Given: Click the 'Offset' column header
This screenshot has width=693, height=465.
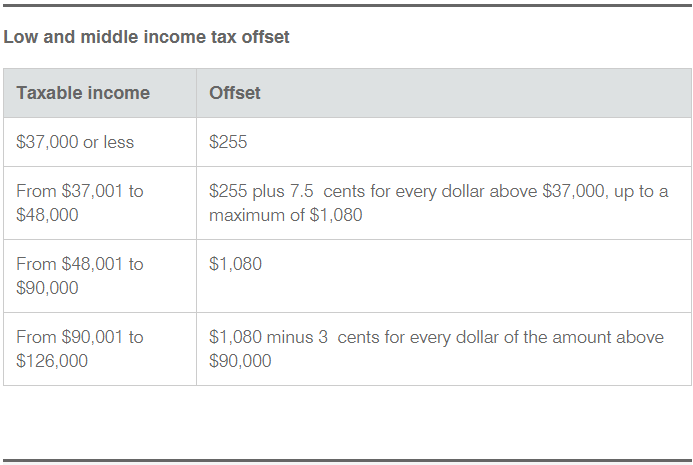Looking at the screenshot, I should (x=234, y=93).
